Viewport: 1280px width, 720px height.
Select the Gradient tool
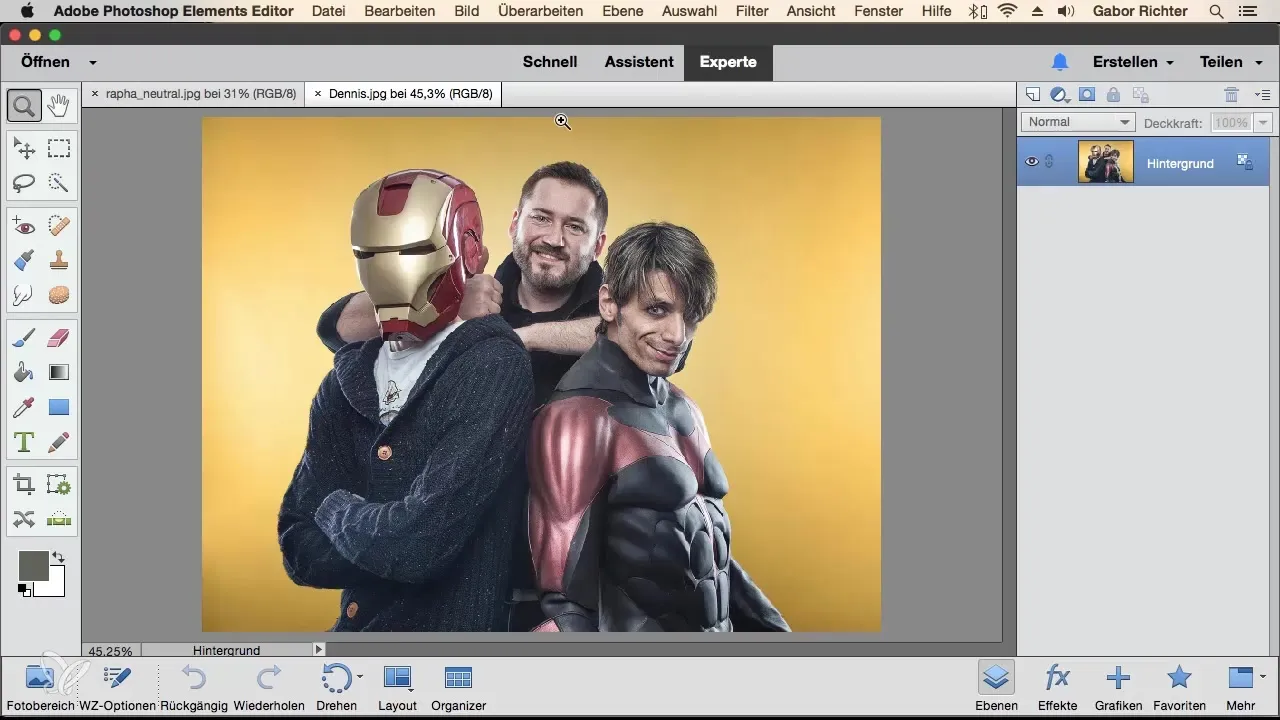(59, 373)
